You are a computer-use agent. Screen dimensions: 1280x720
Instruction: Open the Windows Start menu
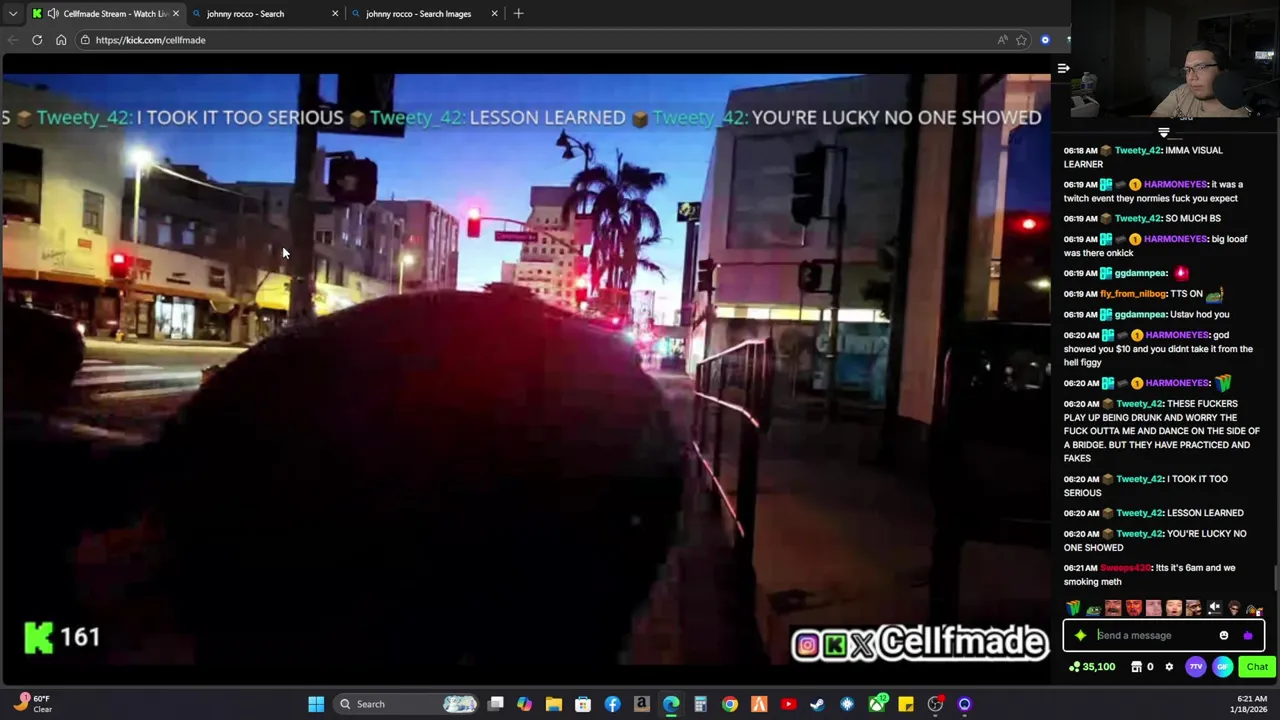click(316, 704)
